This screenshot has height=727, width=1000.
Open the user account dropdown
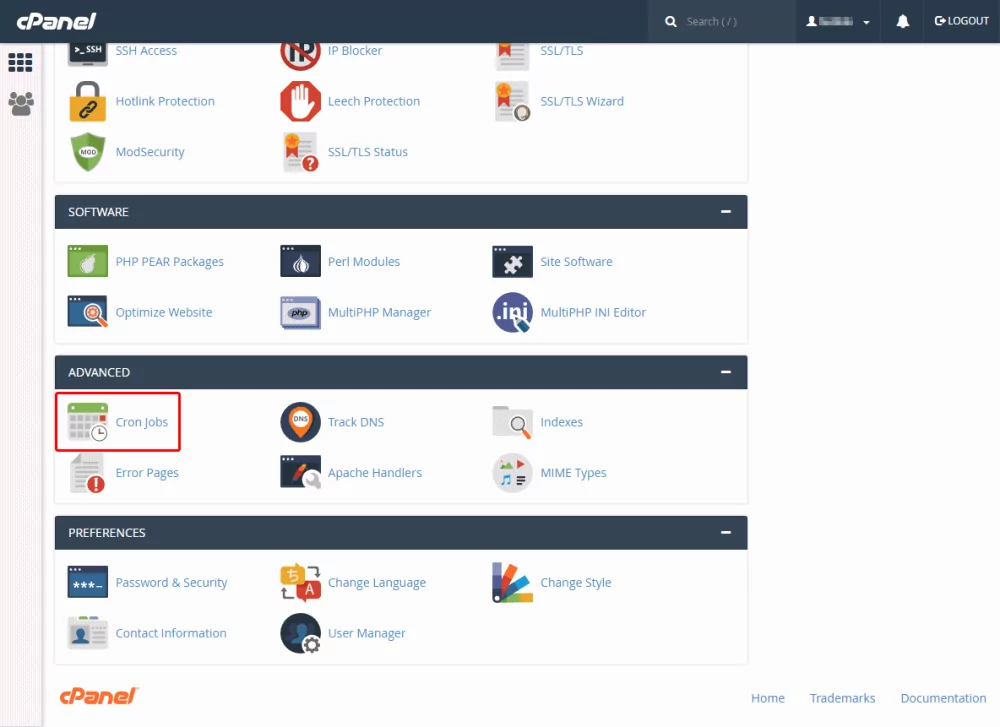click(x=838, y=21)
